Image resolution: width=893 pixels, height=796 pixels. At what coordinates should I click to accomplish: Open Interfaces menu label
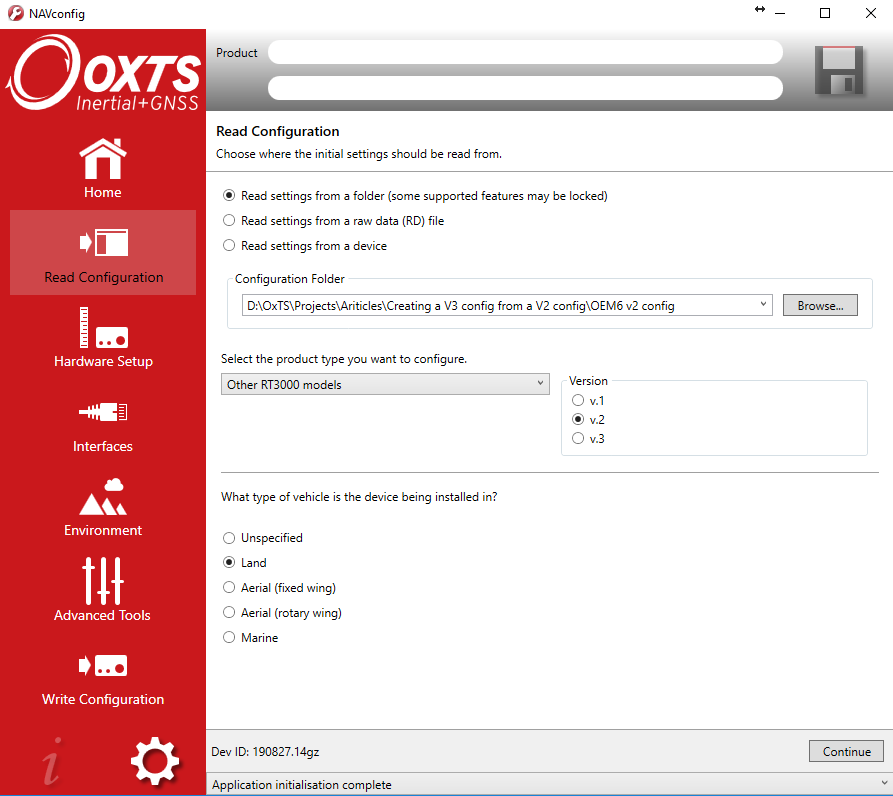coord(103,446)
